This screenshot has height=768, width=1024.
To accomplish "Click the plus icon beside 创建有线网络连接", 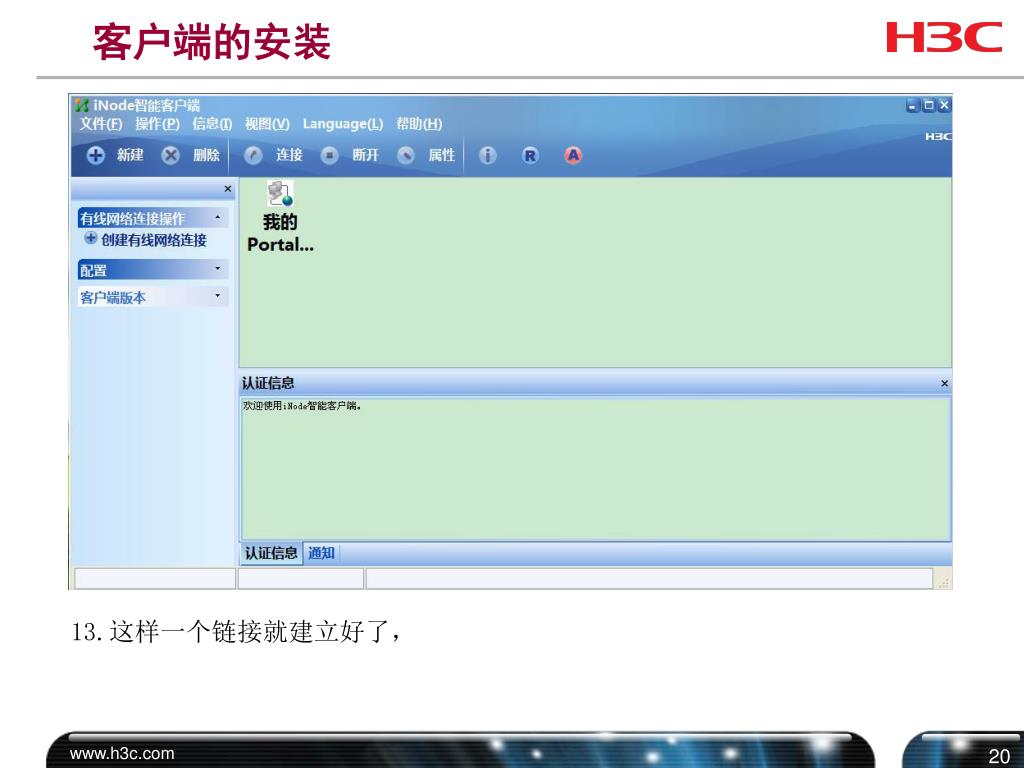I will pyautogui.click(x=91, y=238).
